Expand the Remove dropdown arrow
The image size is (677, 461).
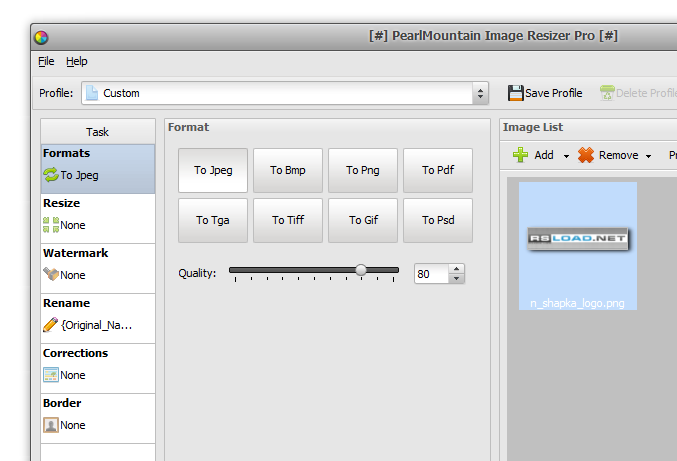point(648,156)
